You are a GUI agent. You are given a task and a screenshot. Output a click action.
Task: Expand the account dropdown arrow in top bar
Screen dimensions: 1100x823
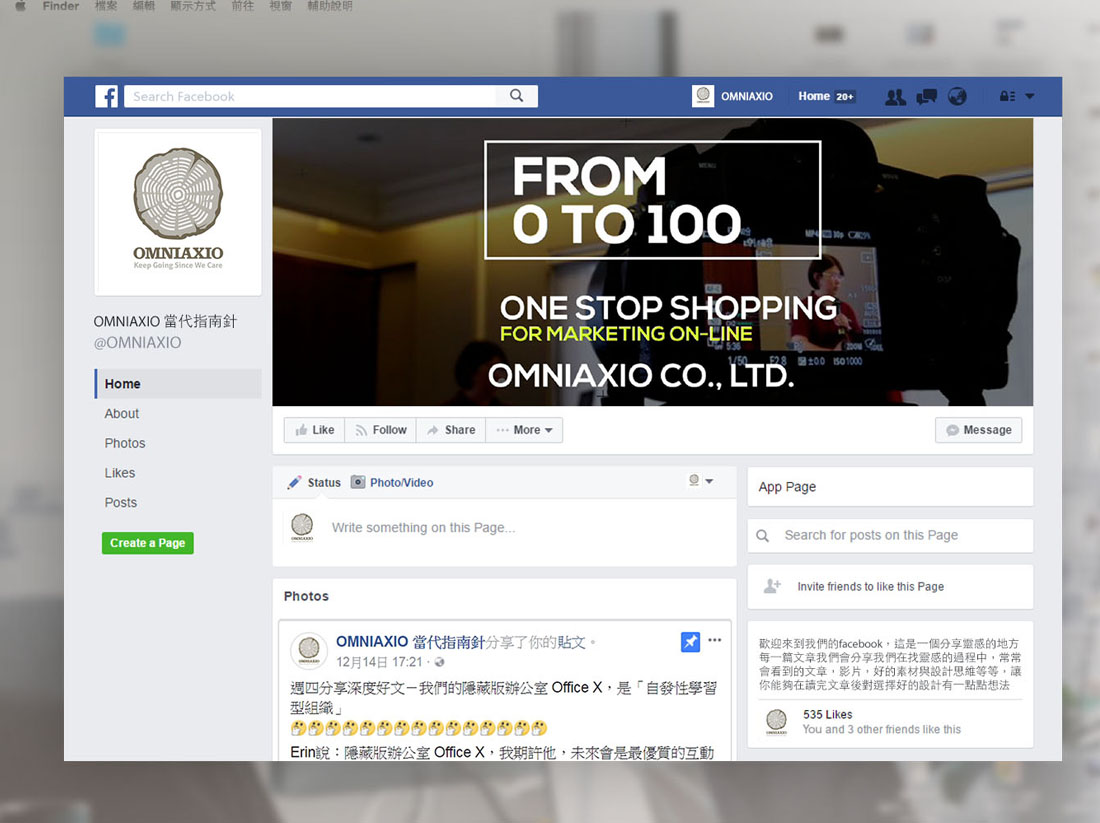click(1030, 96)
